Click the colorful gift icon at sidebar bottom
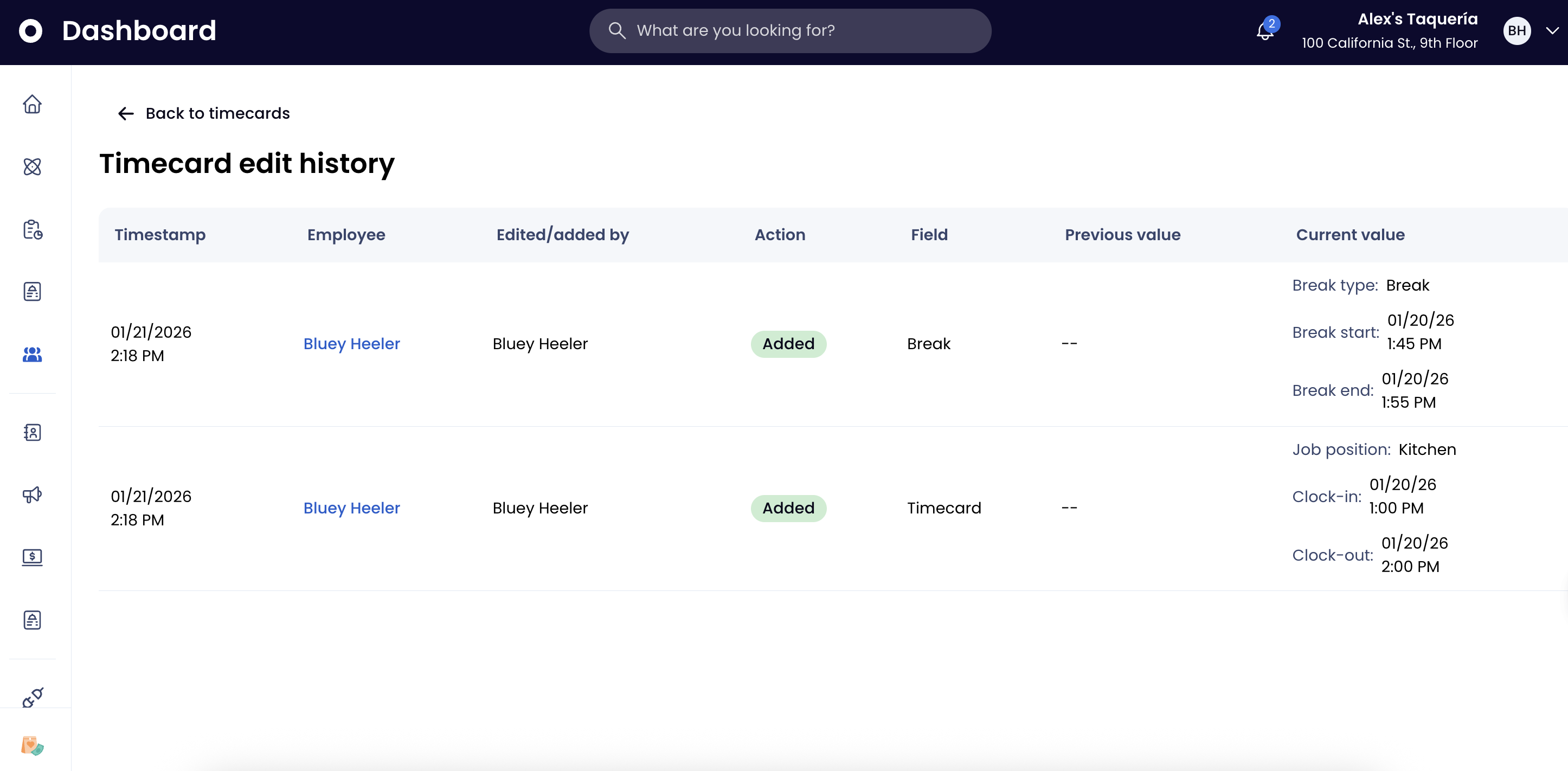Screen dimensions: 1568x771 [x=33, y=746]
